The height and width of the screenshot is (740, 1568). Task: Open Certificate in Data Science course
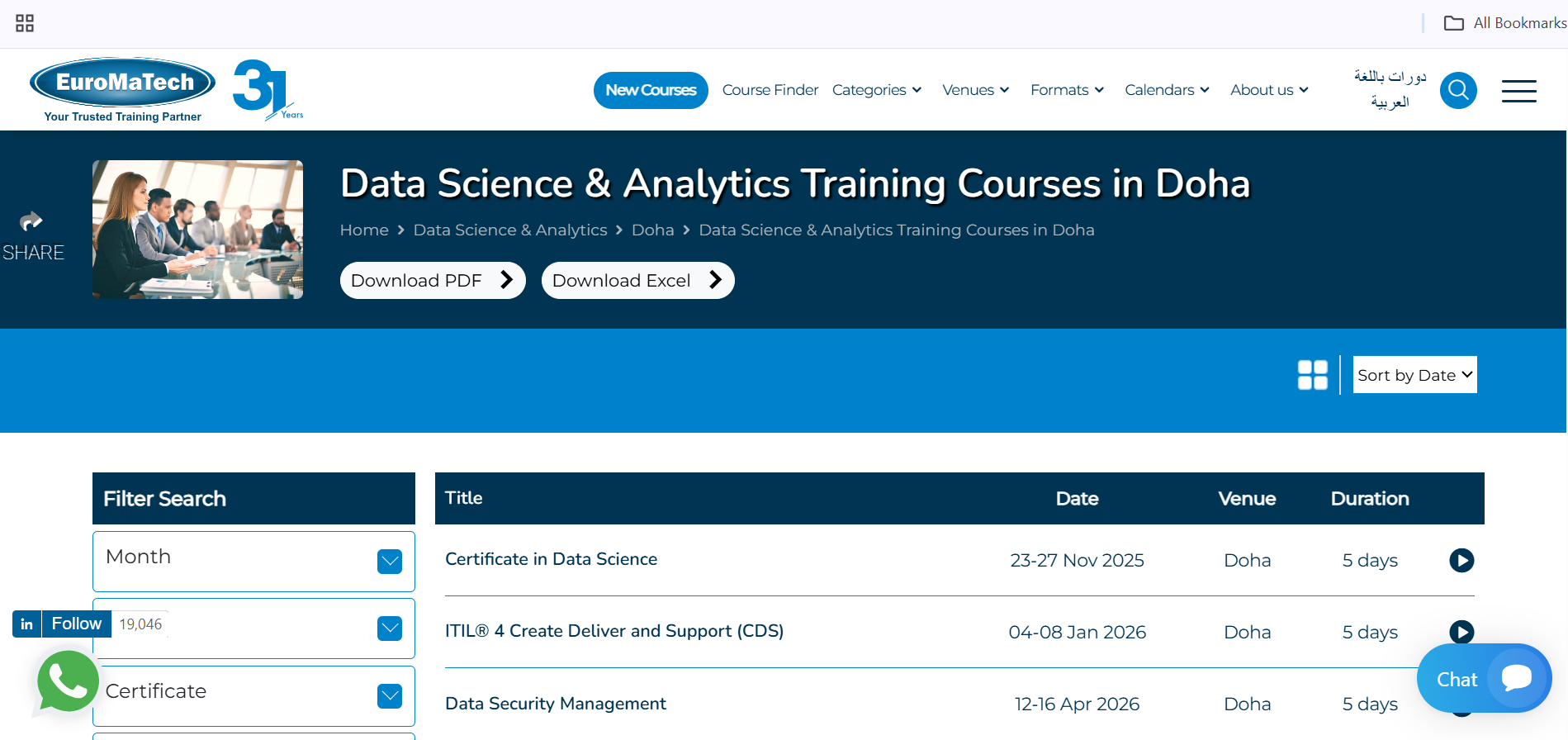(x=552, y=559)
